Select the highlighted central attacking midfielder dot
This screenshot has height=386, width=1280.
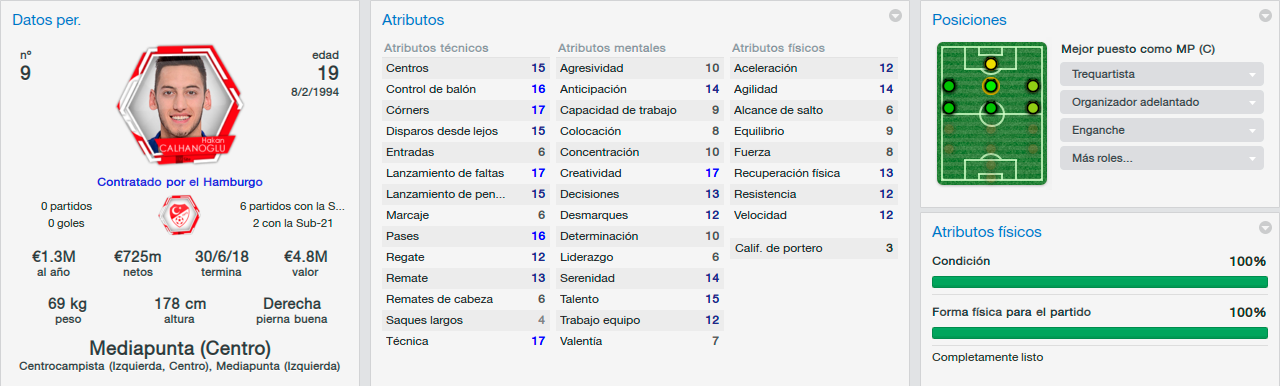point(991,86)
